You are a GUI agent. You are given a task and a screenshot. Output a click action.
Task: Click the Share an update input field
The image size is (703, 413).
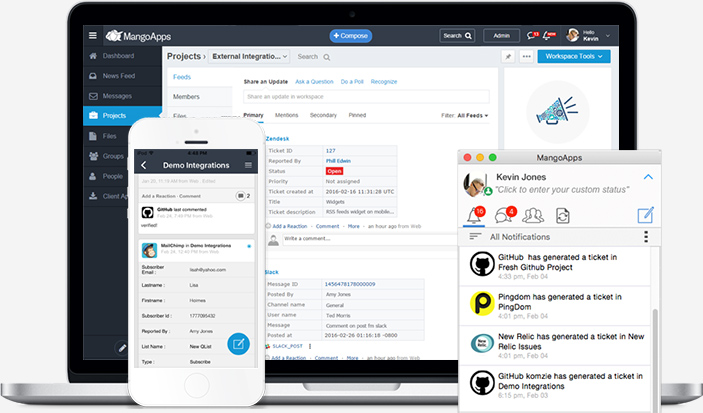pyautogui.click(x=366, y=96)
